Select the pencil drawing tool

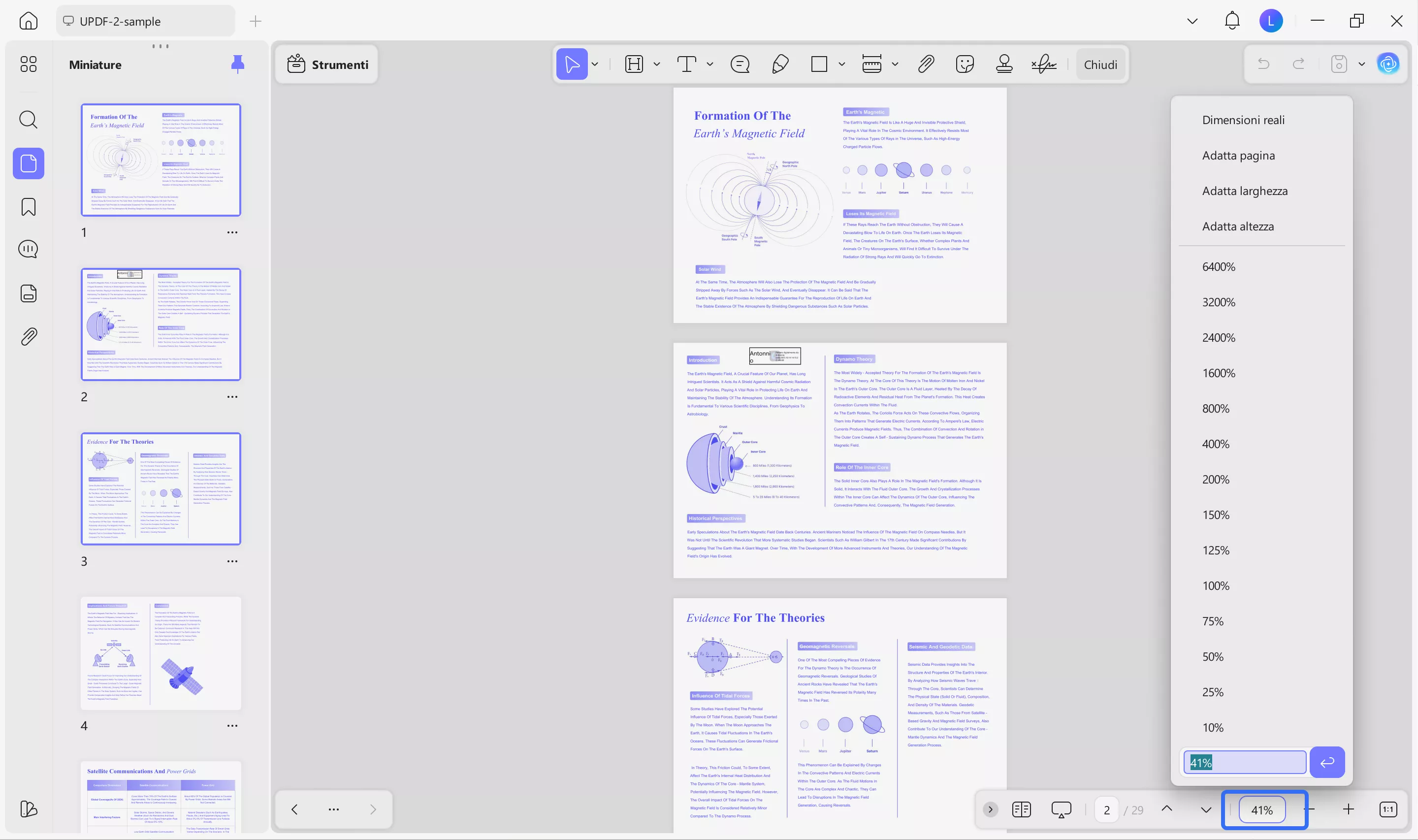pyautogui.click(x=780, y=65)
